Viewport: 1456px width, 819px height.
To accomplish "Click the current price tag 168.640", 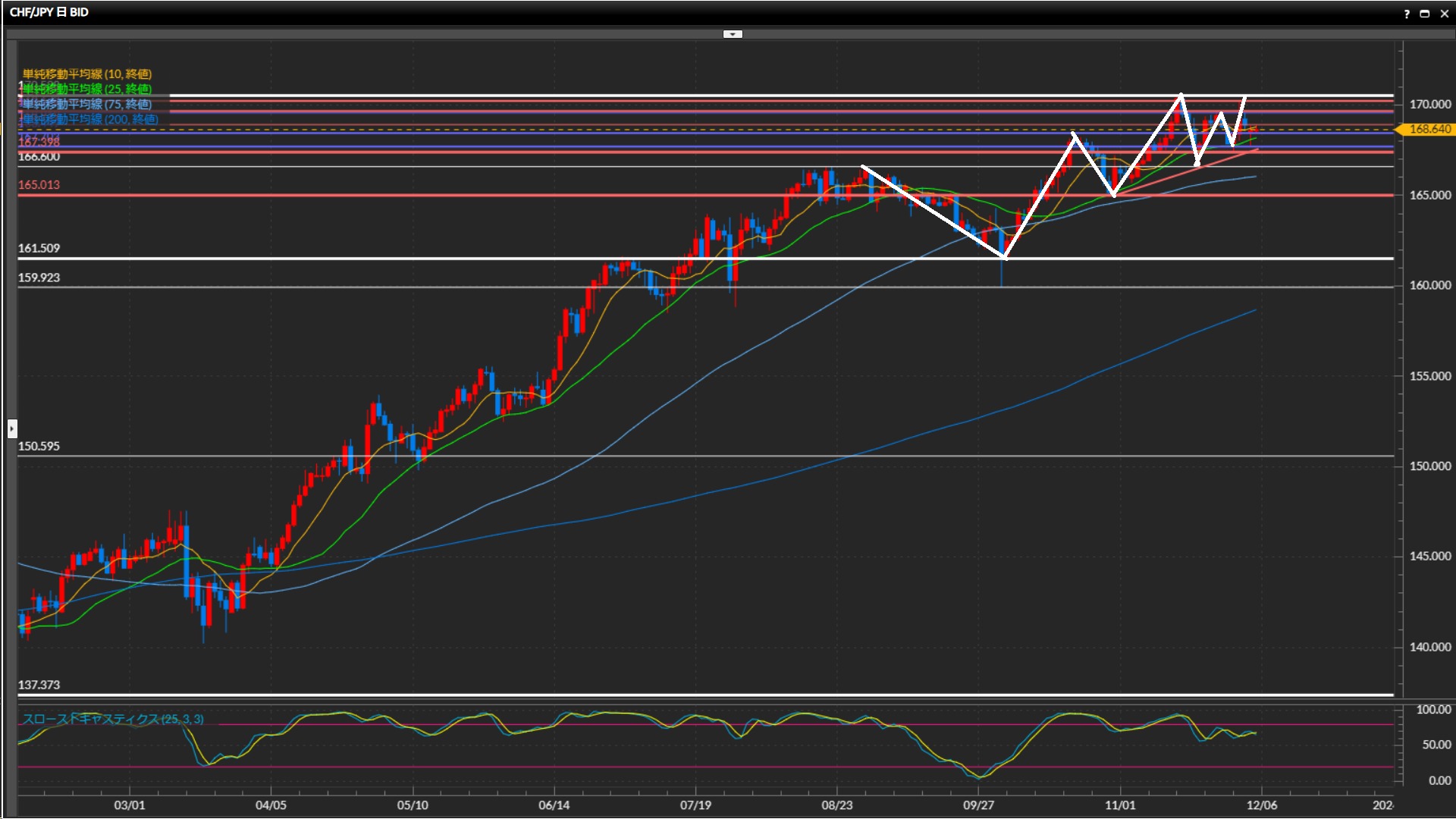I will 1429,130.
